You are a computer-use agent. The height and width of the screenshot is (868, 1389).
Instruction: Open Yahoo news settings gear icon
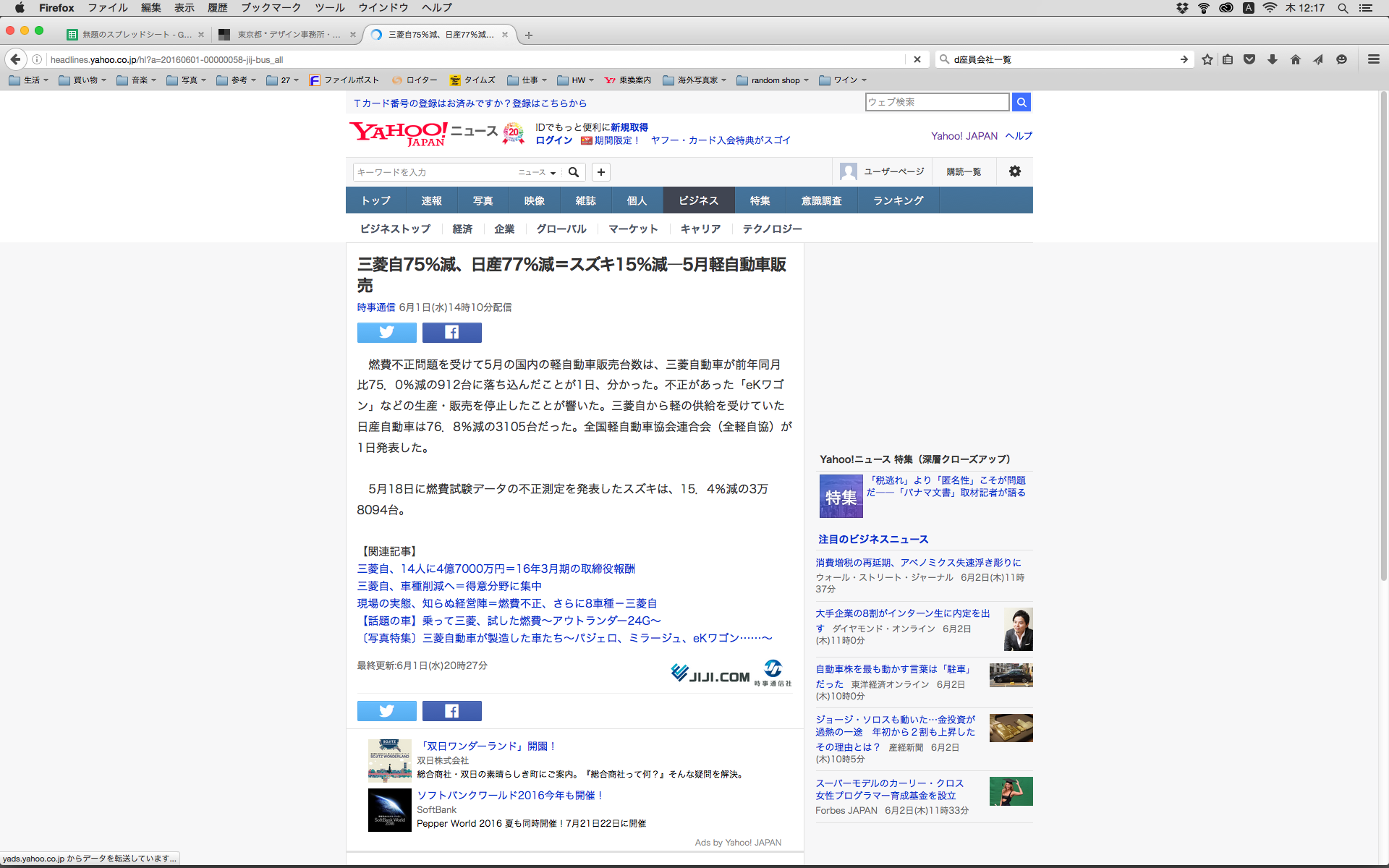(x=1014, y=171)
